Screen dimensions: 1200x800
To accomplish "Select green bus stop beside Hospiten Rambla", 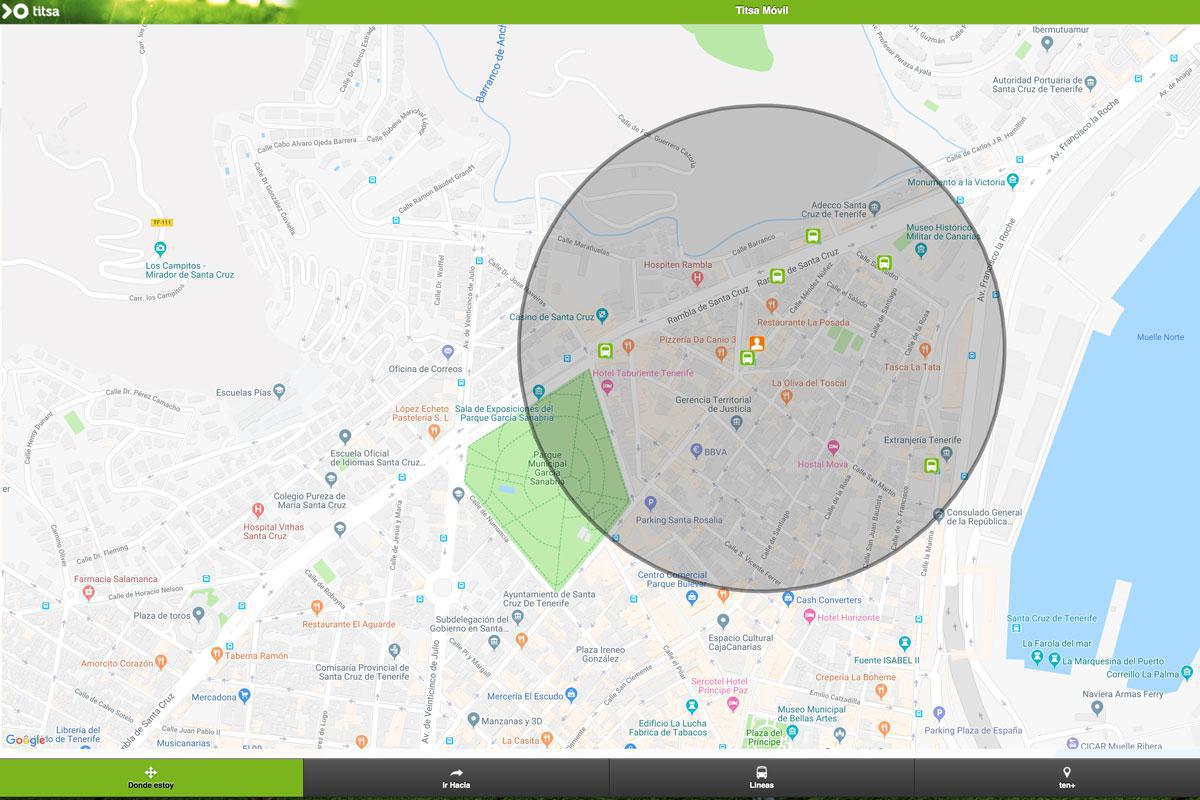I will point(777,277).
